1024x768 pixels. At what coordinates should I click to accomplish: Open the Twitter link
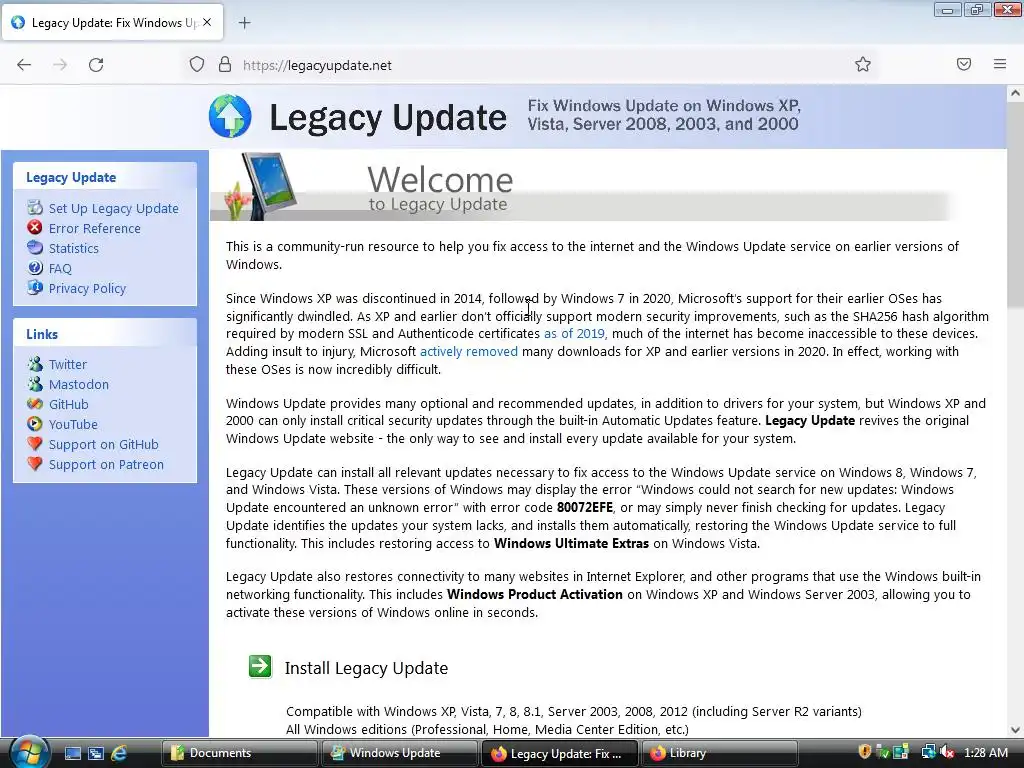coord(68,364)
